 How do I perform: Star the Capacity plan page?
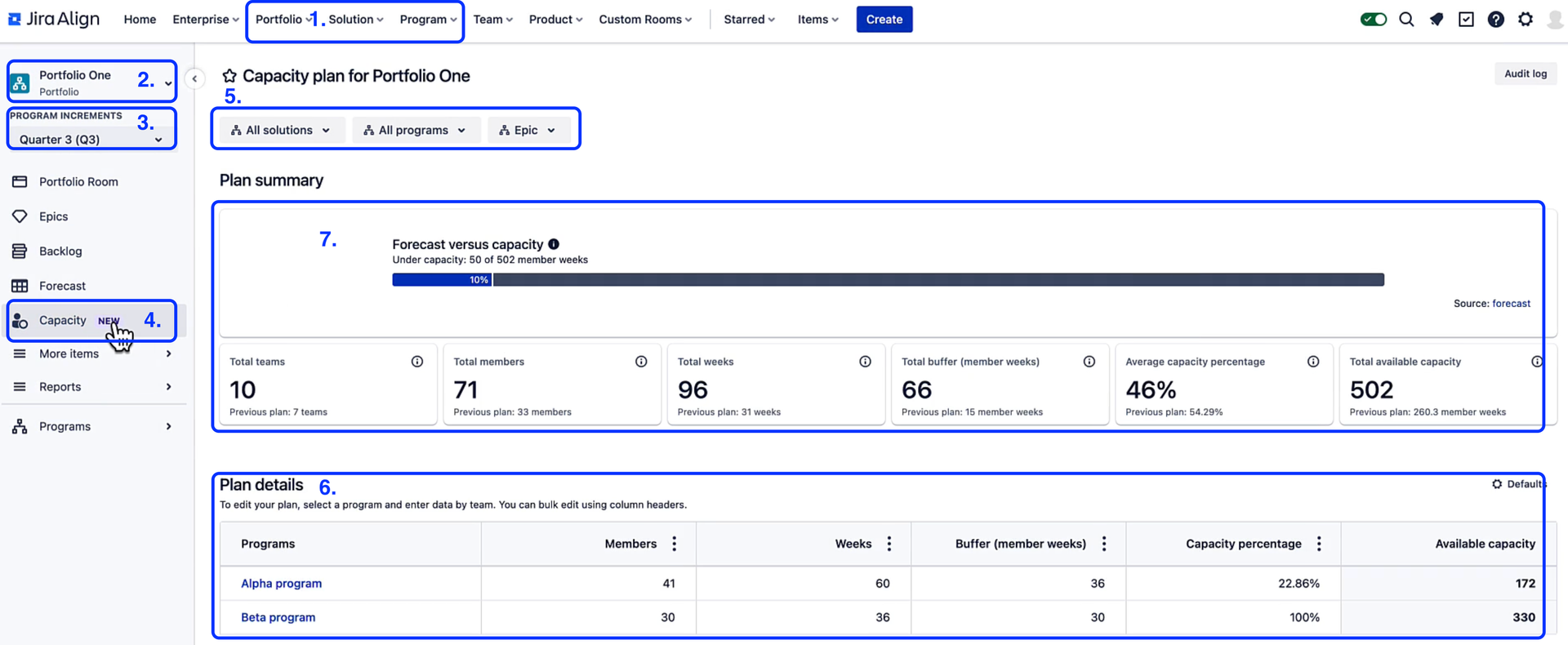(x=229, y=76)
